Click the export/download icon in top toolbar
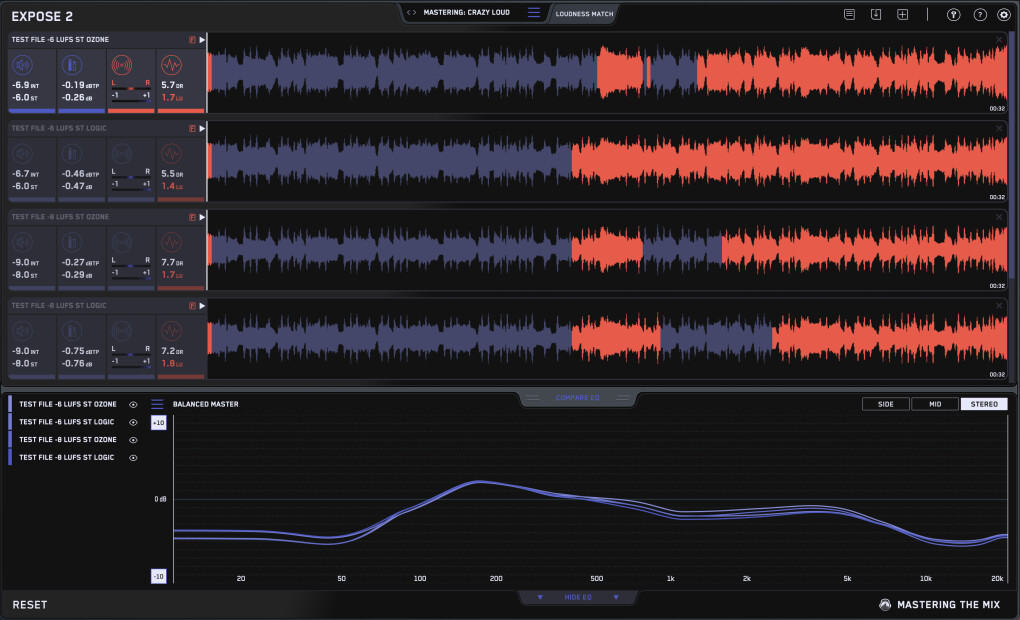This screenshot has width=1020, height=620. (x=876, y=14)
